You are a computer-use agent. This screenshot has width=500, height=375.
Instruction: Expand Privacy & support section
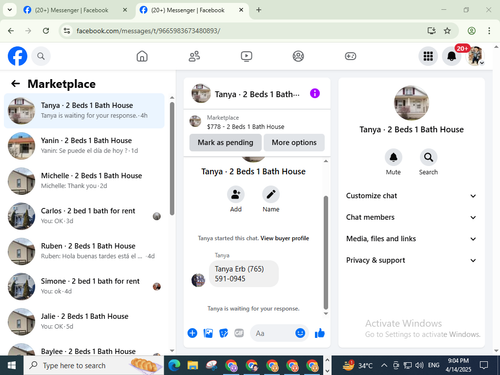pyautogui.click(x=411, y=260)
